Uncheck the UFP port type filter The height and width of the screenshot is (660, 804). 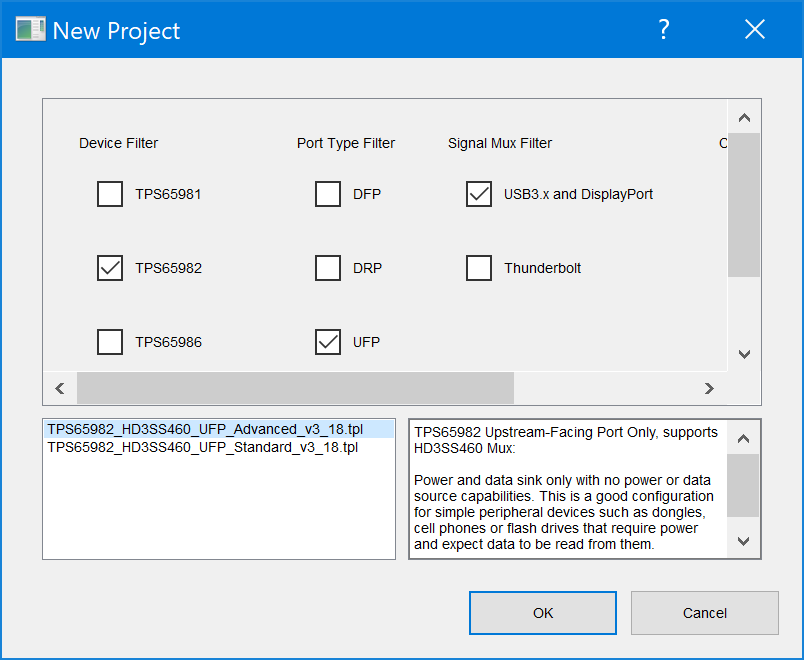[x=328, y=342]
